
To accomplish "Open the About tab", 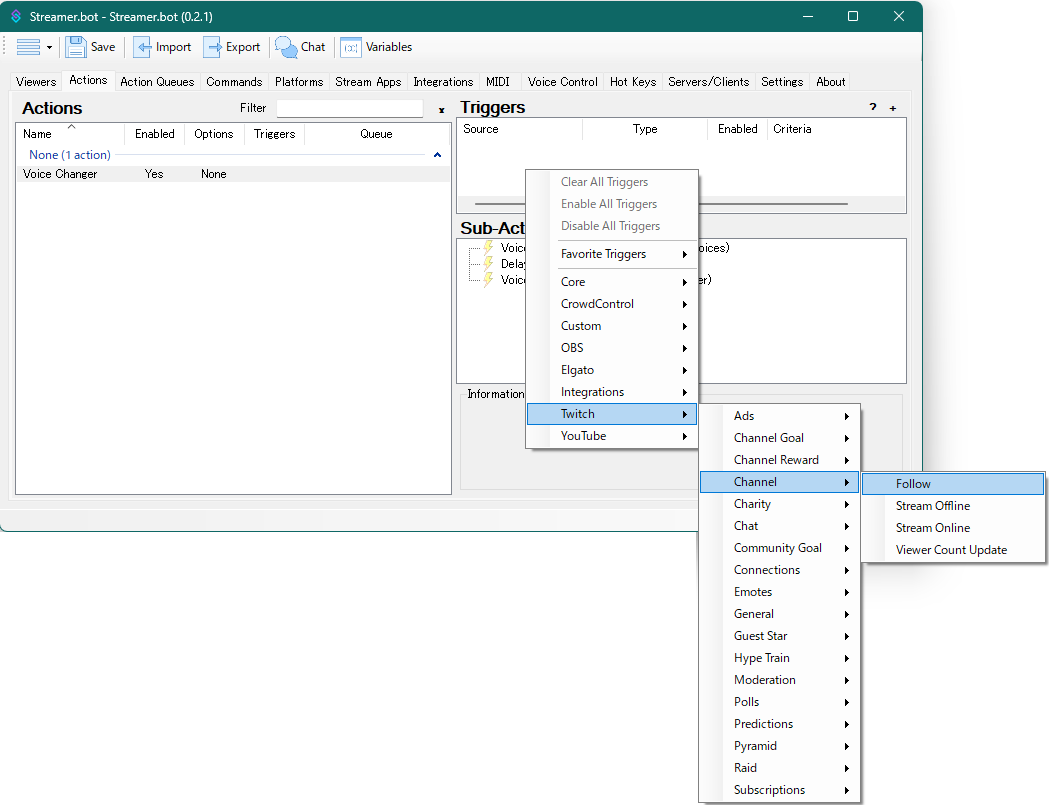I will click(x=831, y=82).
